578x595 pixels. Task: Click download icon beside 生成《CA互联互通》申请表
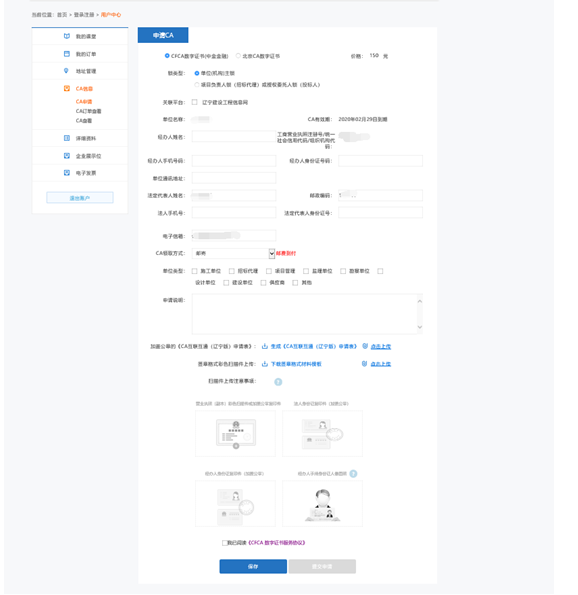click(265, 346)
